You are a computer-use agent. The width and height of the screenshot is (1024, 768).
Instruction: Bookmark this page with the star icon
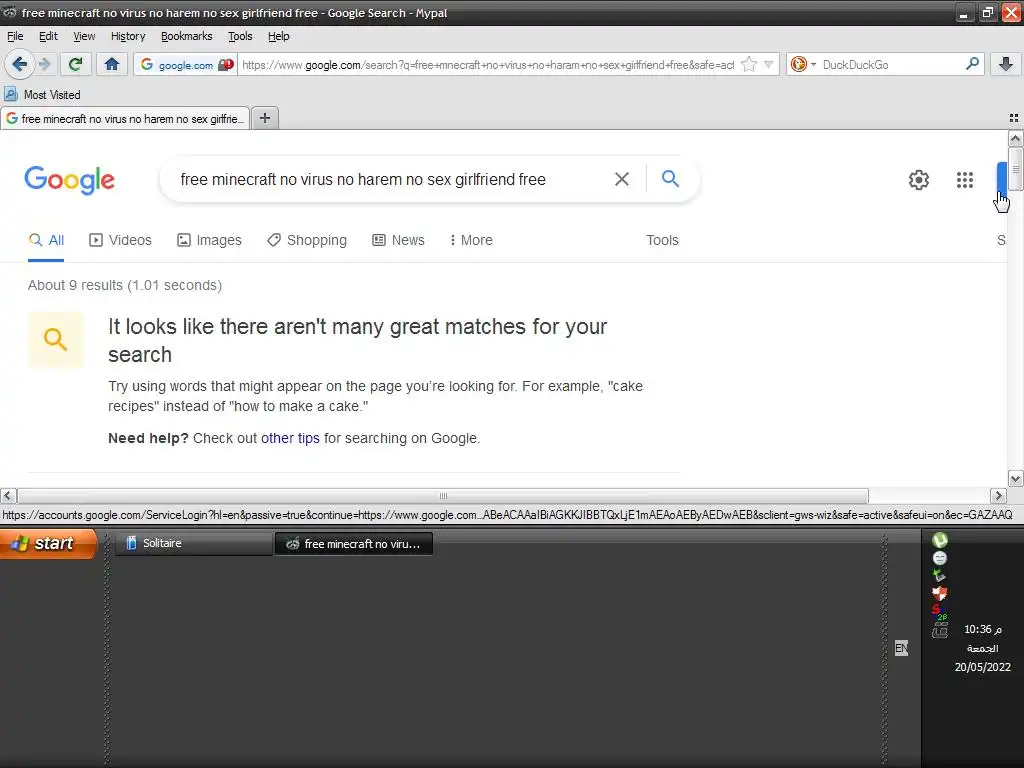[x=749, y=64]
